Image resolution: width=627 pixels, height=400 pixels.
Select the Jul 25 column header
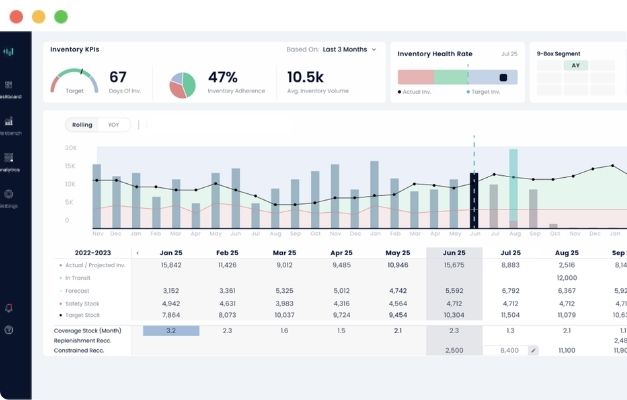tap(511, 253)
